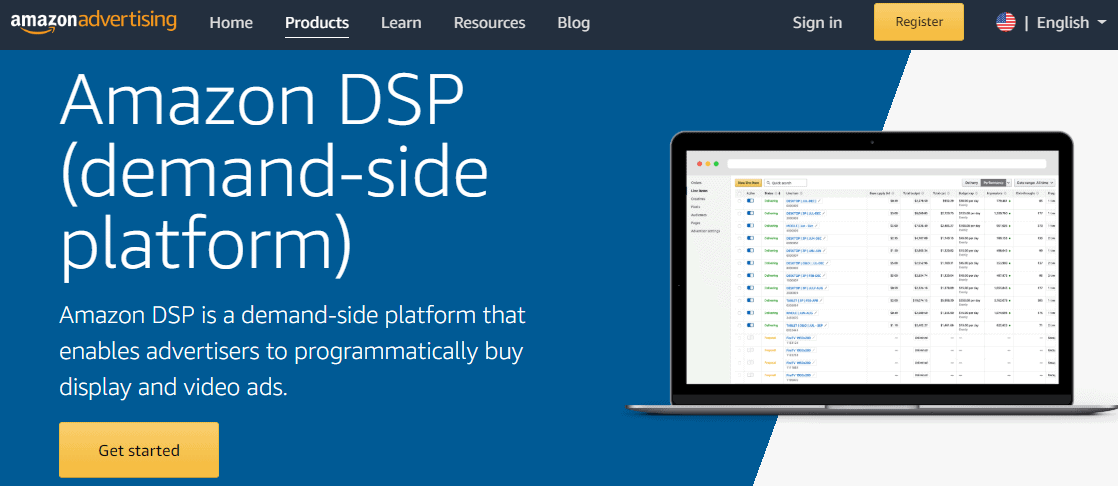Go to the Home menu item
Screen dimensions: 1118x486
(x=231, y=23)
